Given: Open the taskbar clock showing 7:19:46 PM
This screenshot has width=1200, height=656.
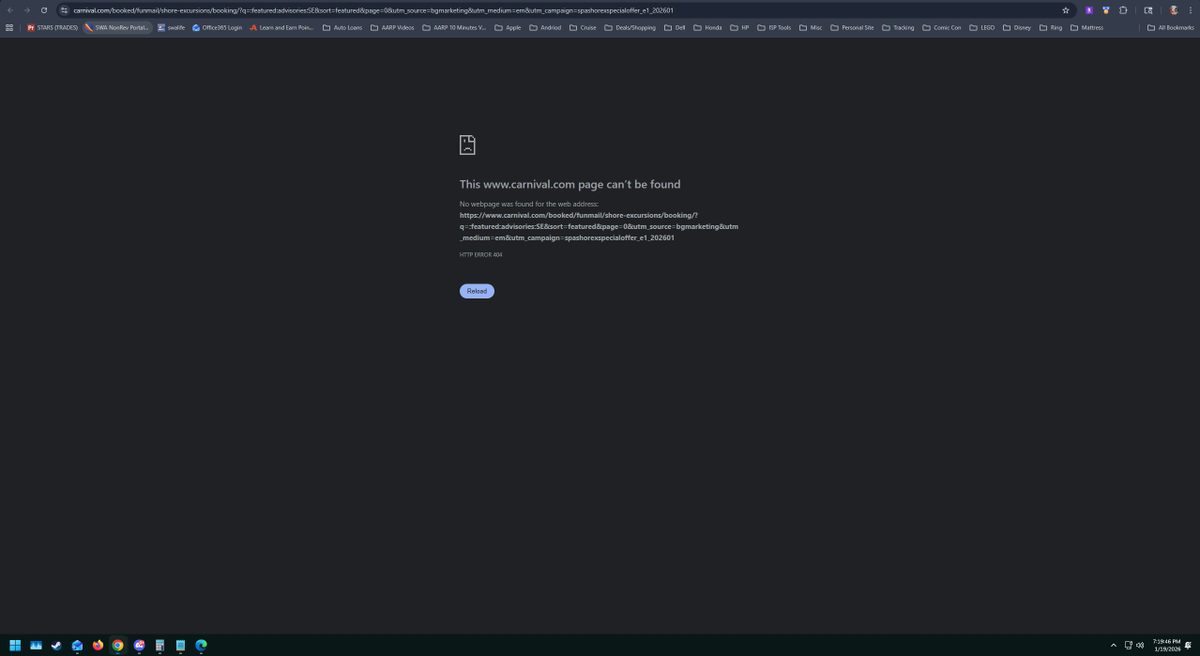Looking at the screenshot, I should coord(1166,645).
